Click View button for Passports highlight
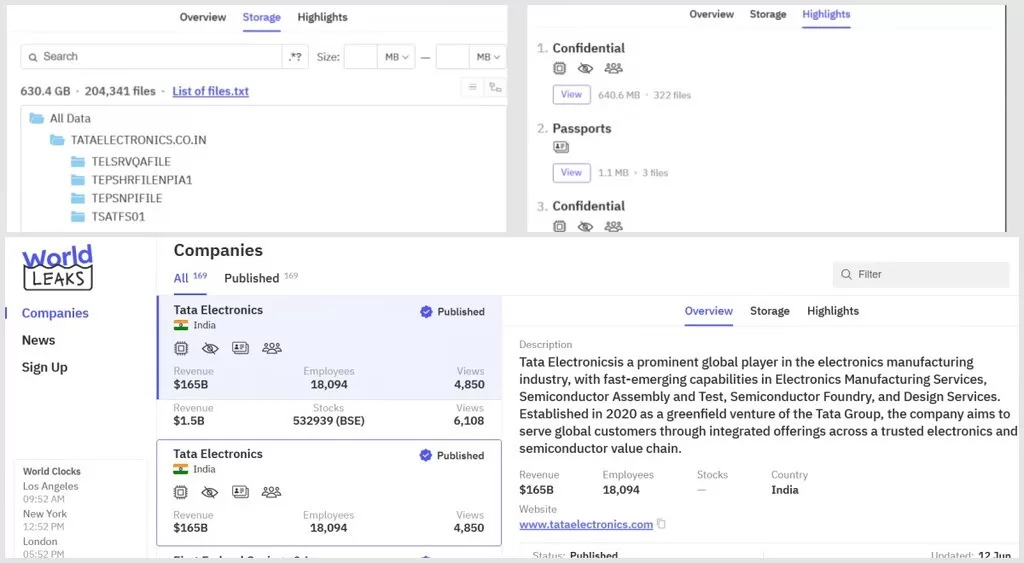 (x=571, y=172)
